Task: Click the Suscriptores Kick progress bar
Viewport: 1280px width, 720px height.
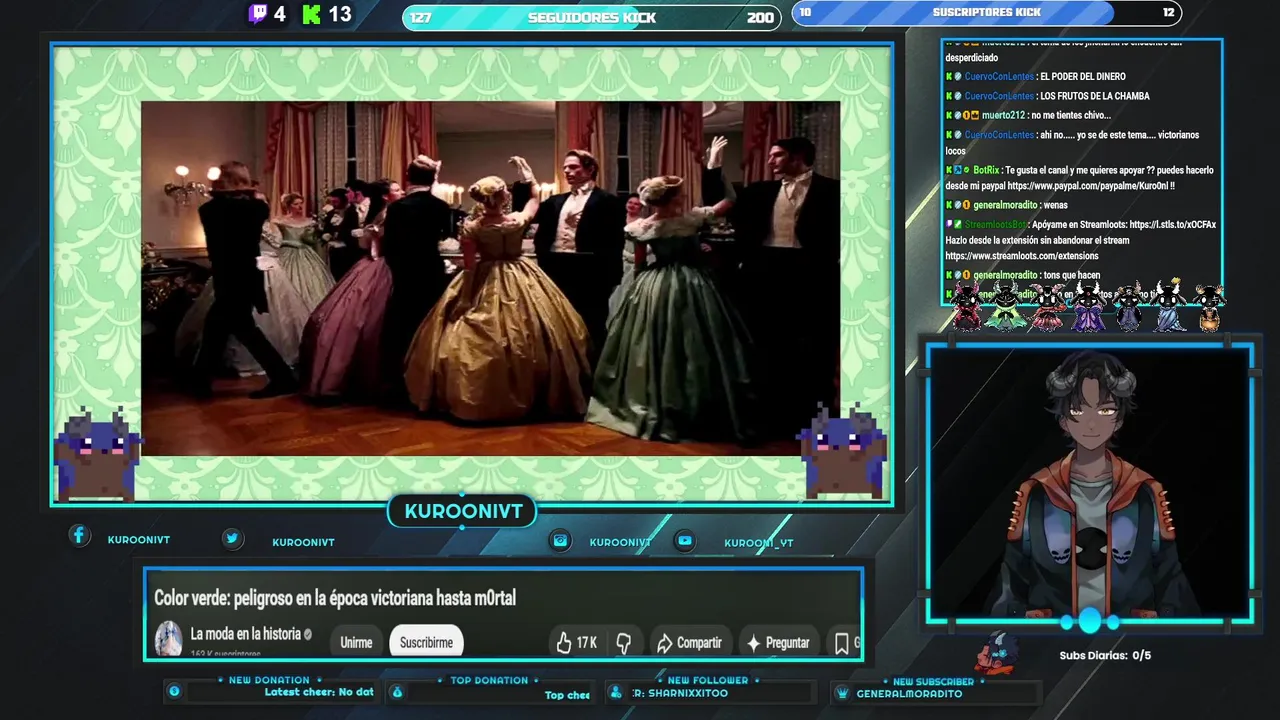Action: pos(987,13)
